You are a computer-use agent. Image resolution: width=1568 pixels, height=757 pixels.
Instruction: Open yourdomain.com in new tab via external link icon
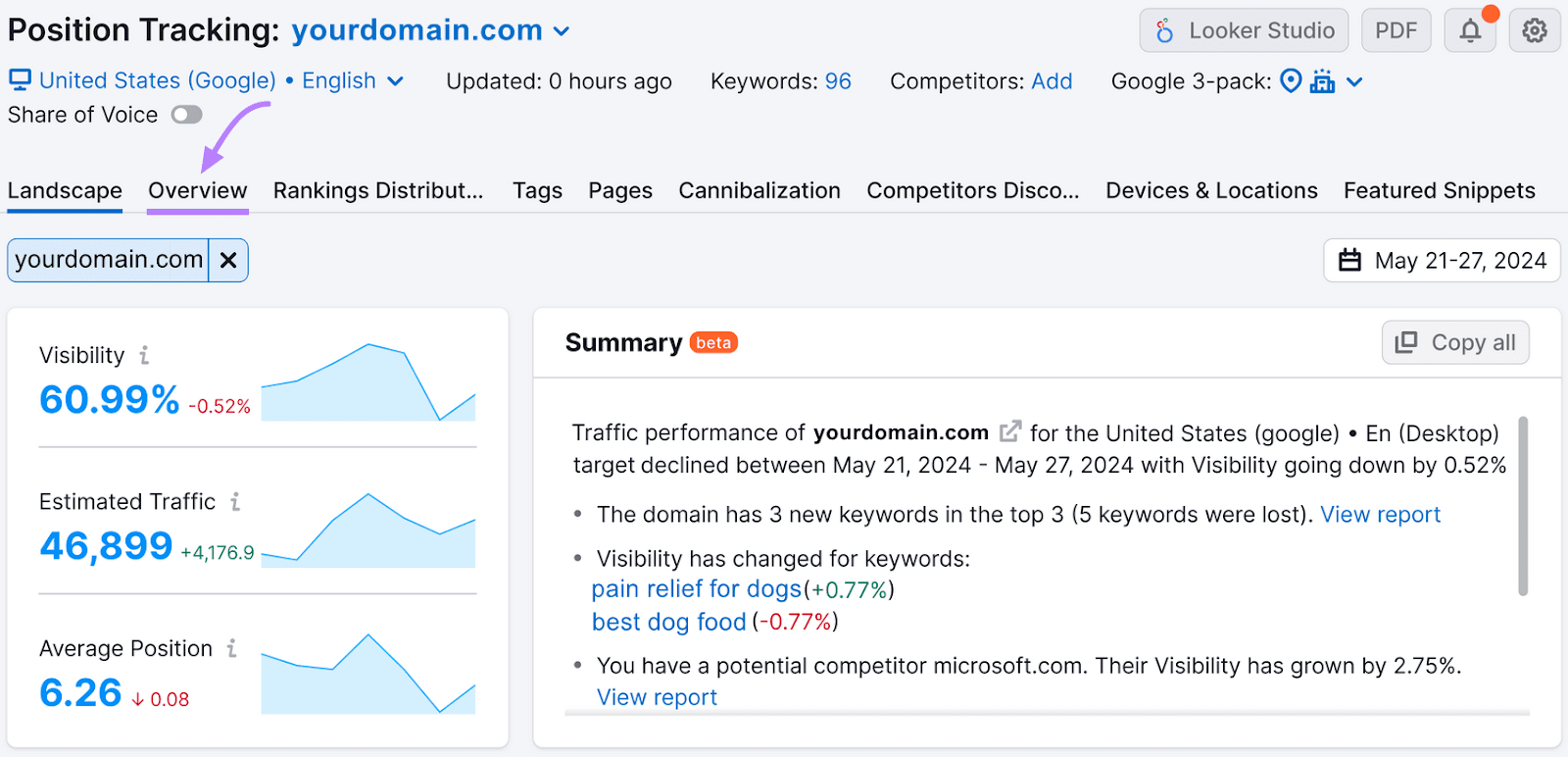(1010, 431)
